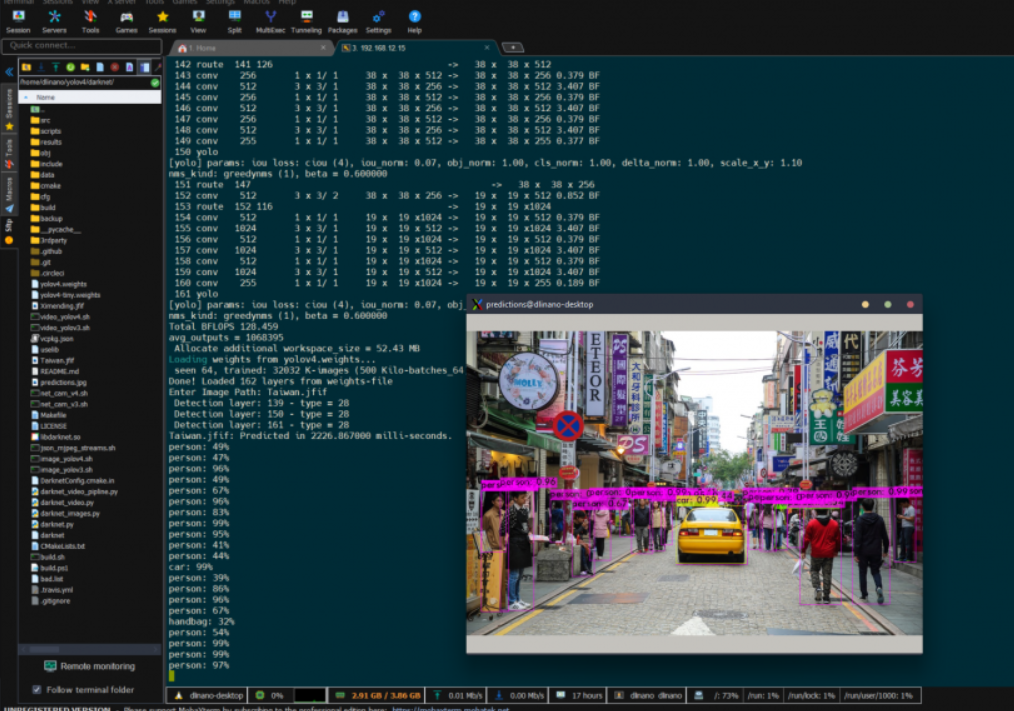Click the SFTP download arrow icon
This screenshot has height=711, width=1014.
click(41, 67)
